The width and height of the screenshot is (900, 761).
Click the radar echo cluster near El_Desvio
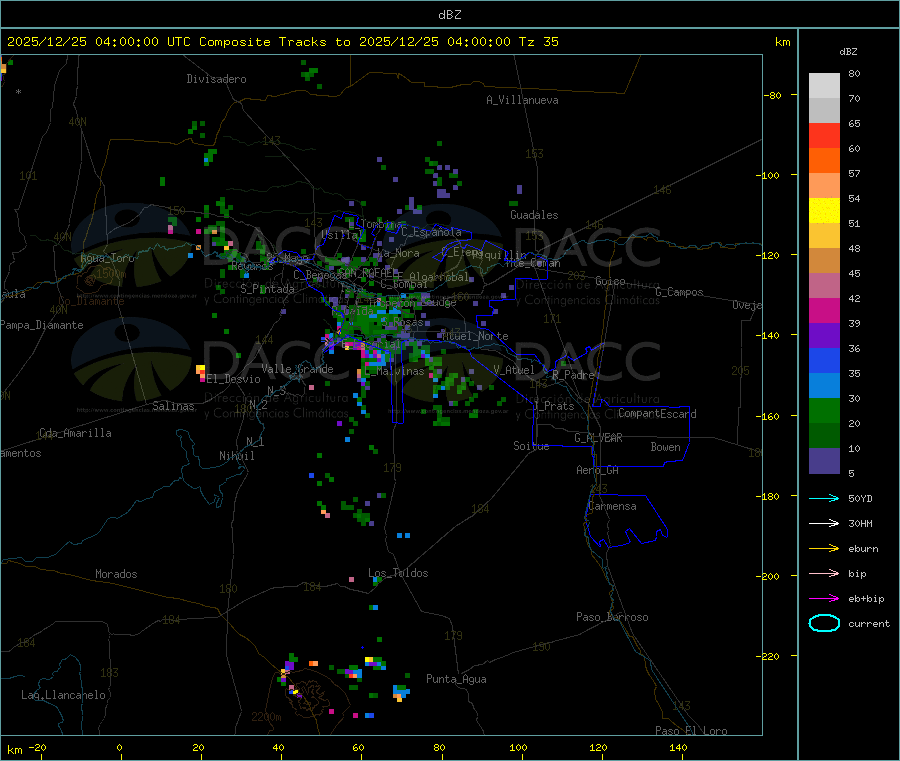point(201,372)
